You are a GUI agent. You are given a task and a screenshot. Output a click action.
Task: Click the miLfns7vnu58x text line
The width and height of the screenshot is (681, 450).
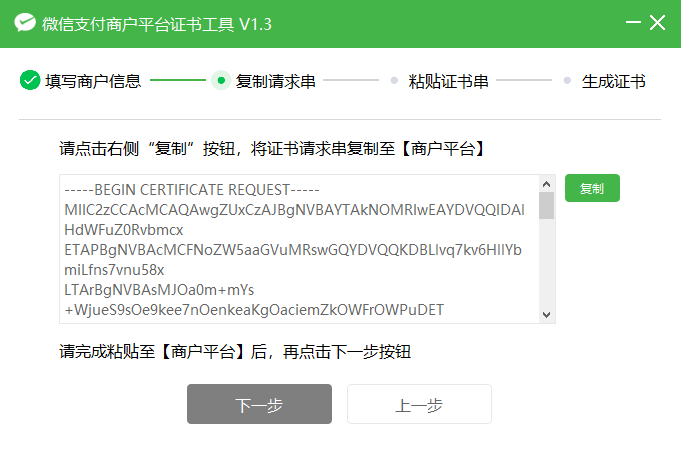coord(114,270)
